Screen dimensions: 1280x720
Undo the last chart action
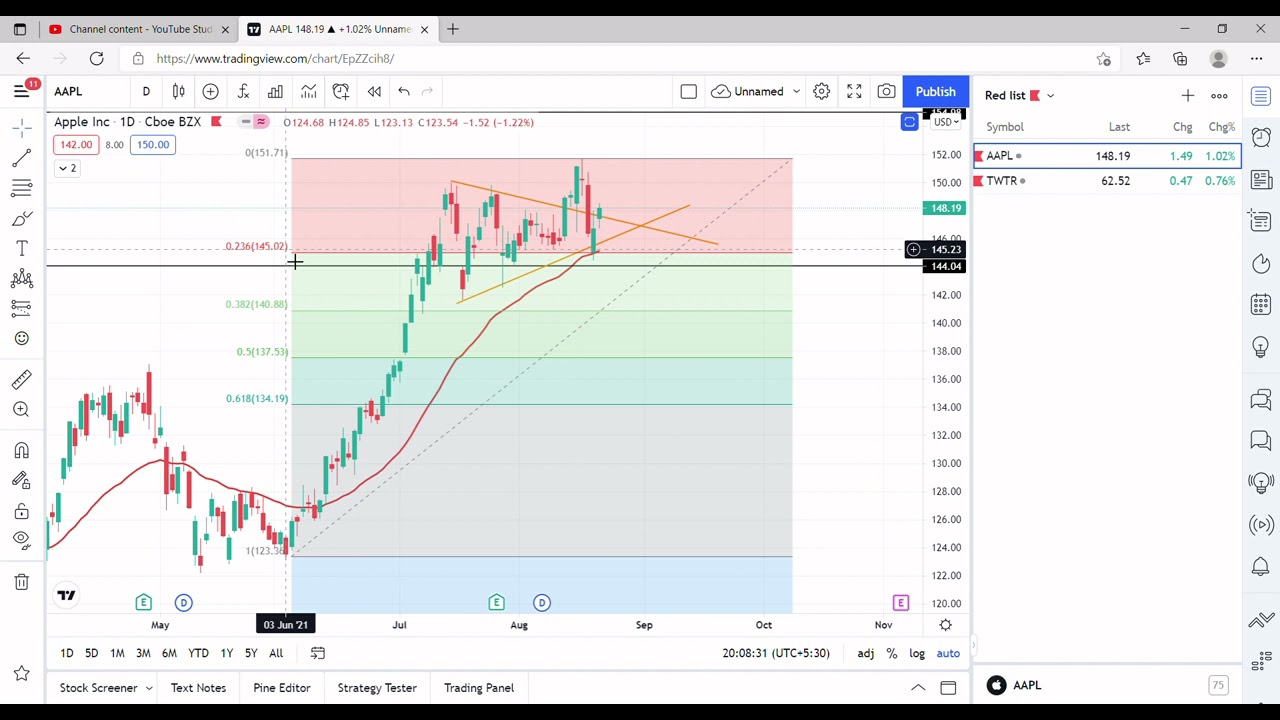pyautogui.click(x=404, y=92)
